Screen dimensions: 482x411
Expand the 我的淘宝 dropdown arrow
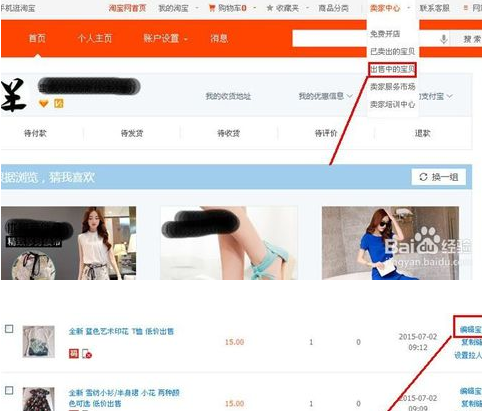[x=197, y=8]
